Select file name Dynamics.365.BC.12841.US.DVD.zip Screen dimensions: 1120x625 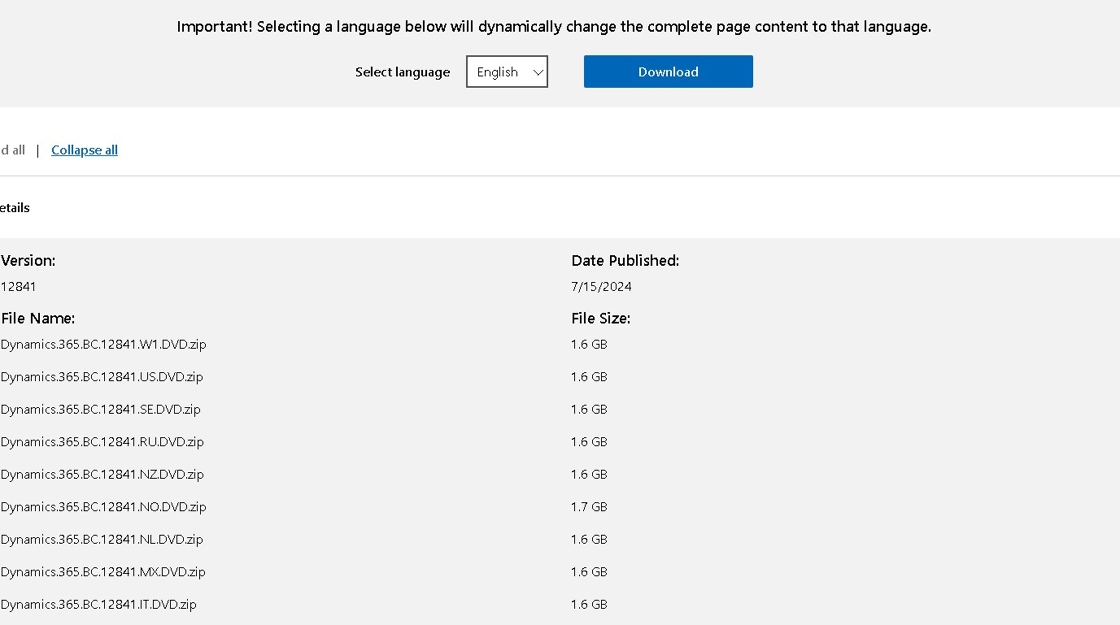click(101, 376)
